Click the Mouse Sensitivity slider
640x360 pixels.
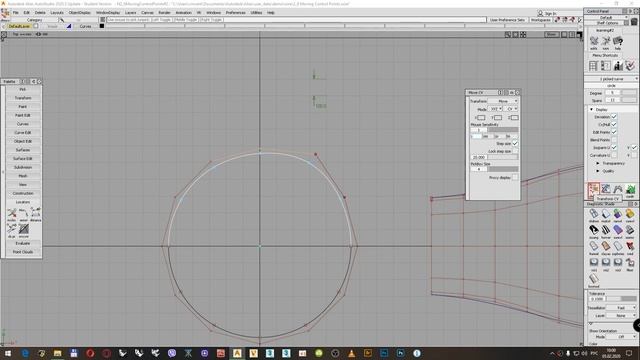coord(502,130)
